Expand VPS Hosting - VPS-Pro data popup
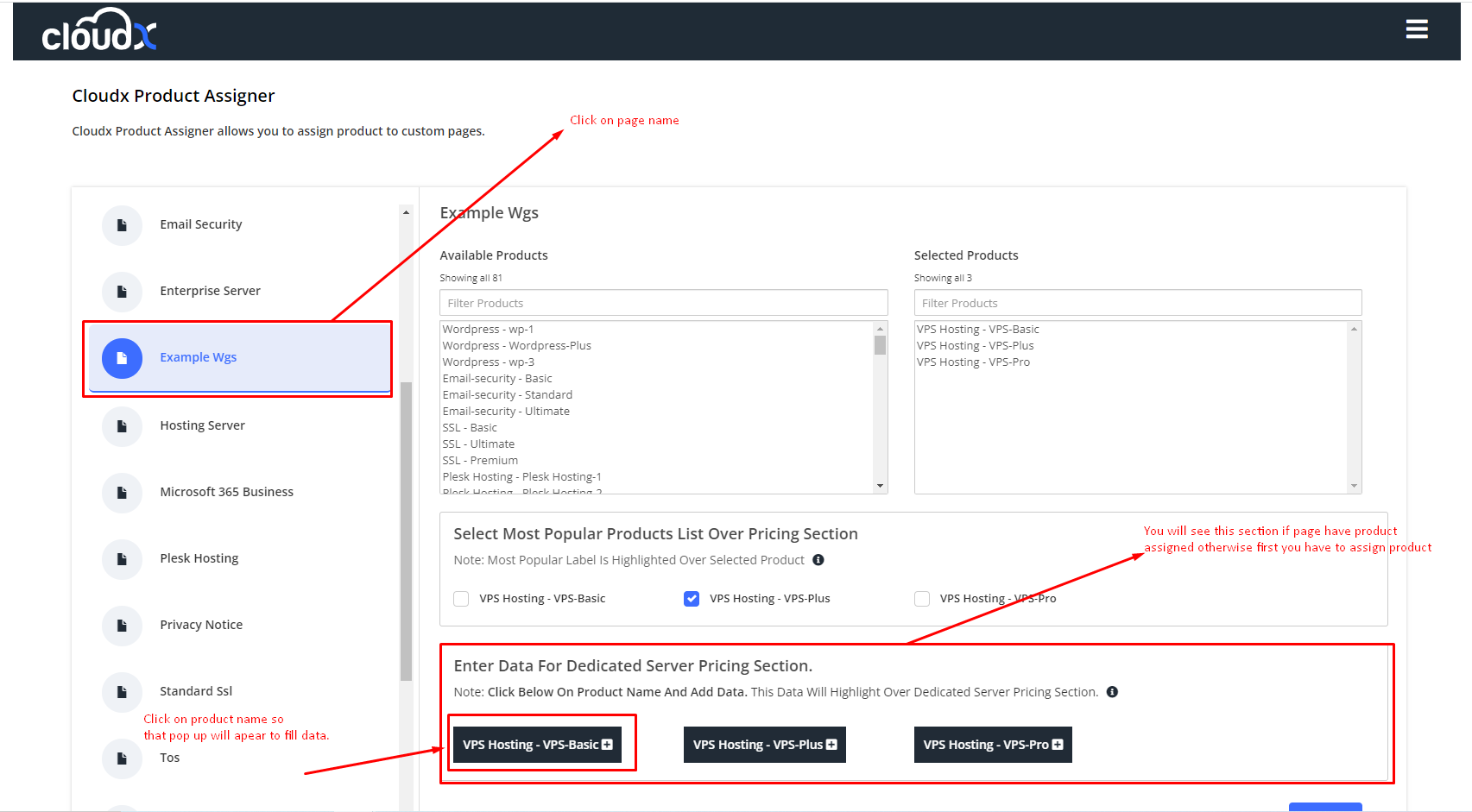 (x=992, y=745)
